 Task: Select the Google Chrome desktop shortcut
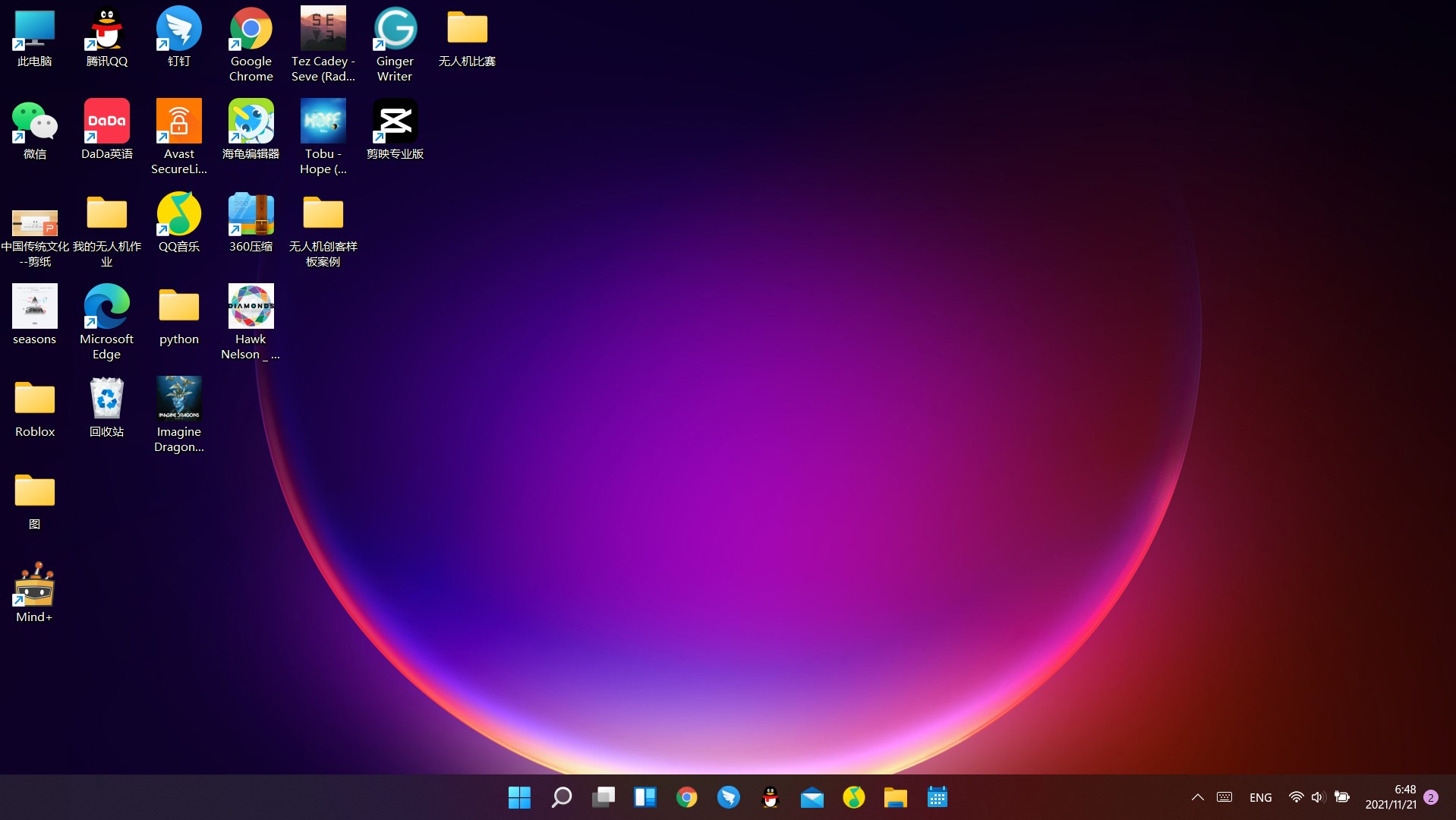[x=251, y=45]
